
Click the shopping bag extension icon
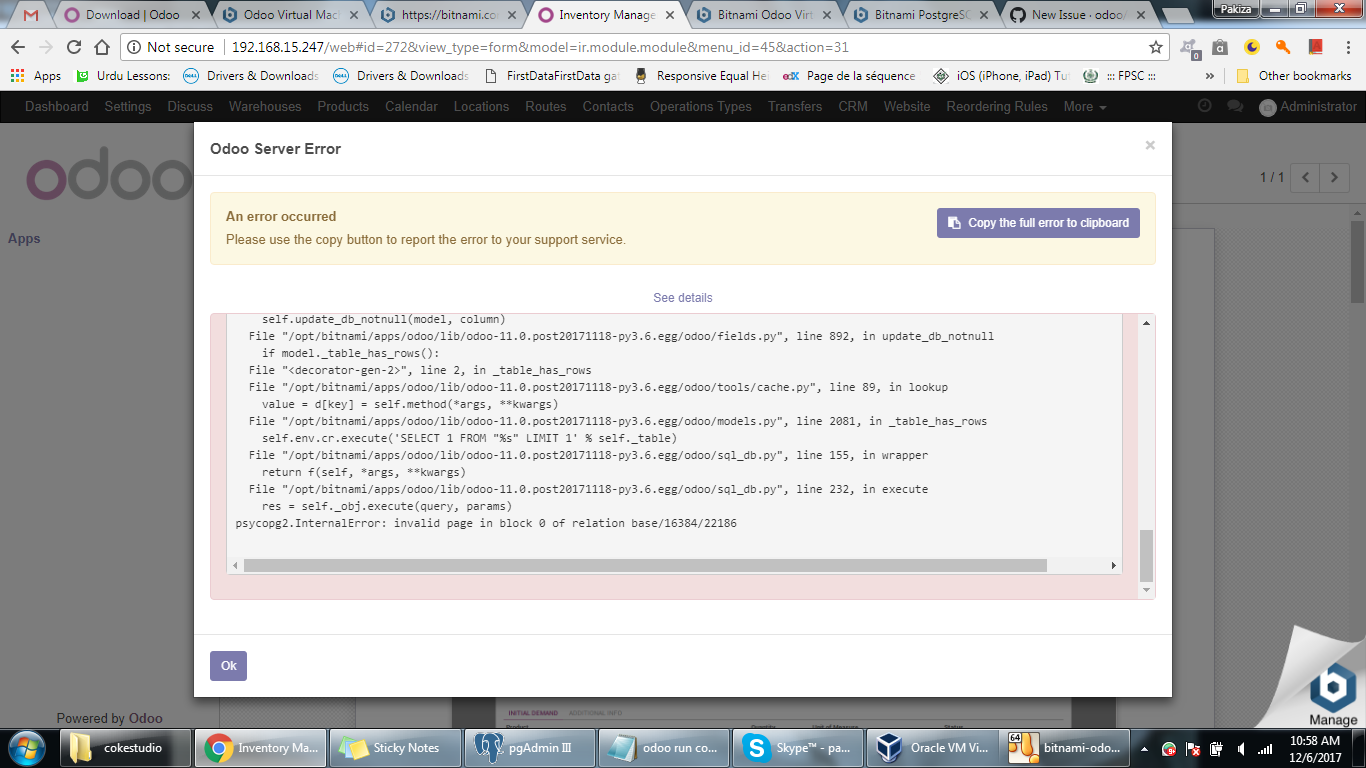pyautogui.click(x=1220, y=47)
